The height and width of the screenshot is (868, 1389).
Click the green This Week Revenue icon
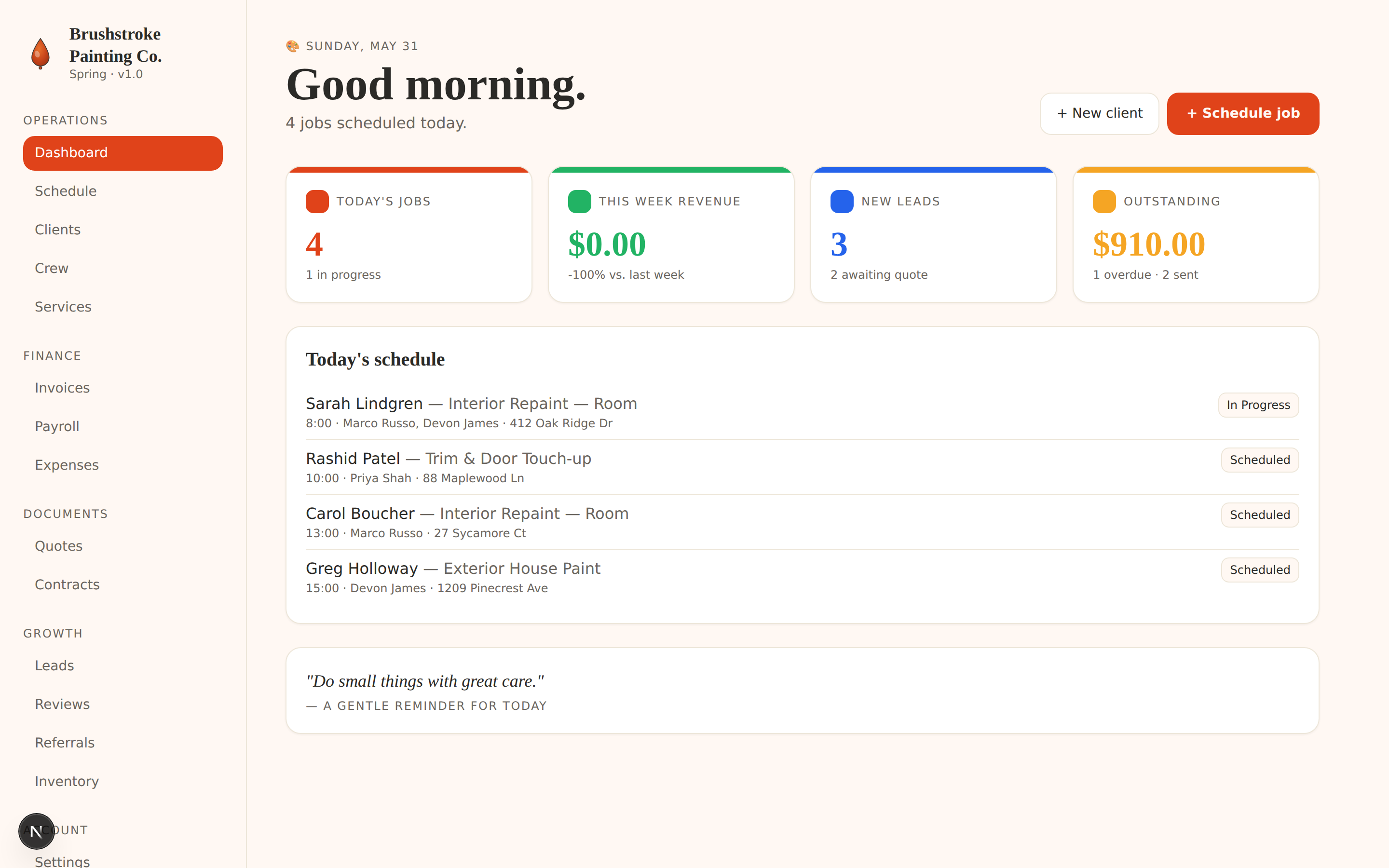tap(579, 202)
